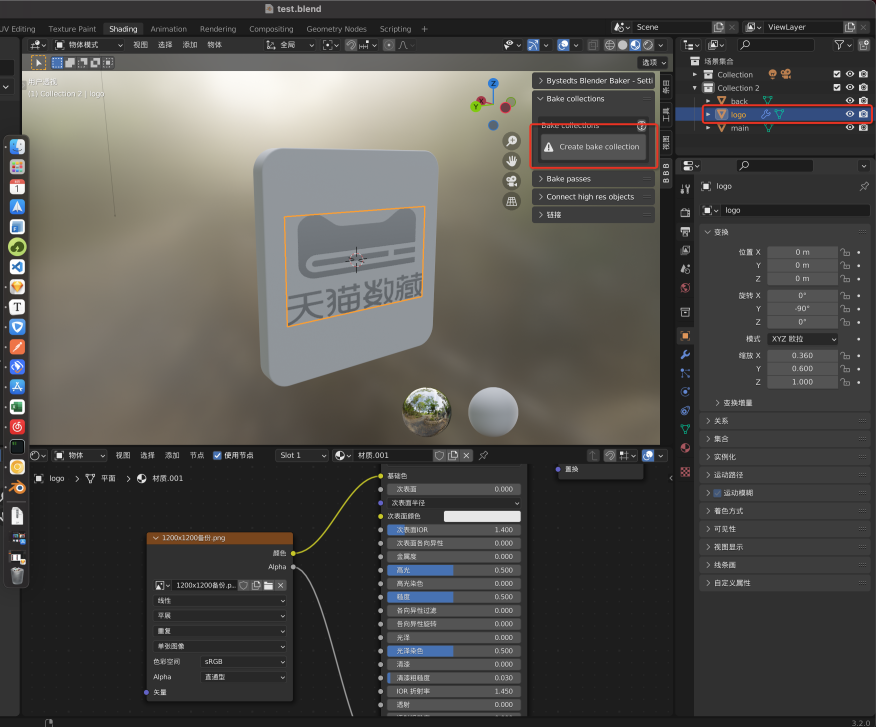Toggle exclude checkbox for Collection 2
This screenshot has height=727, width=876.
pyautogui.click(x=836, y=88)
